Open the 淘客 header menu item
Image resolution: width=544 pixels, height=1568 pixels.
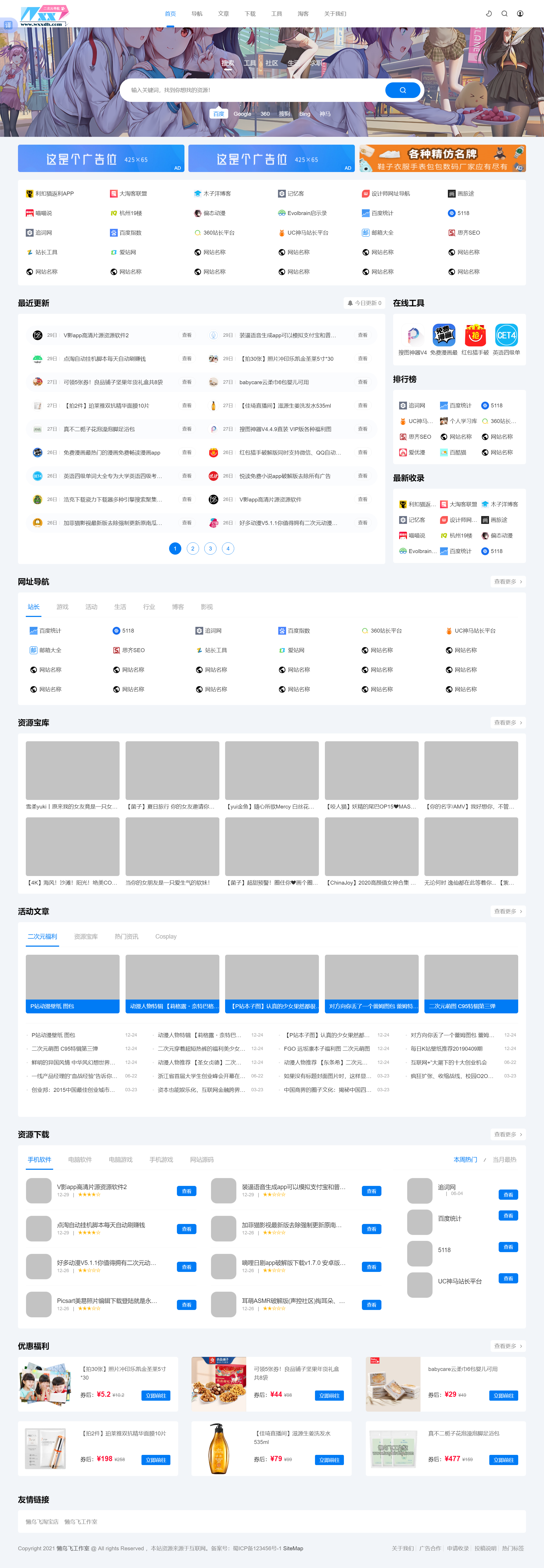303,13
